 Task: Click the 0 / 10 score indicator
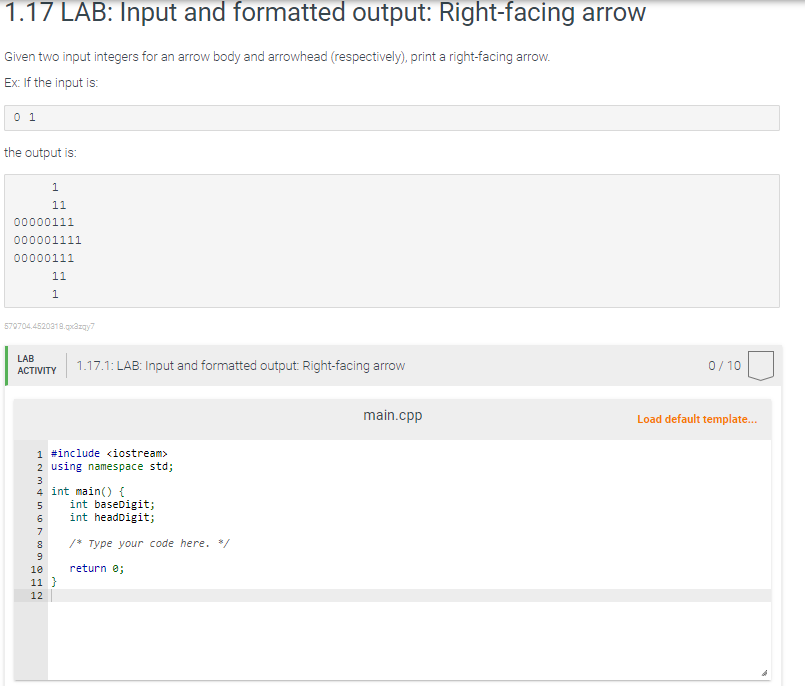point(723,365)
